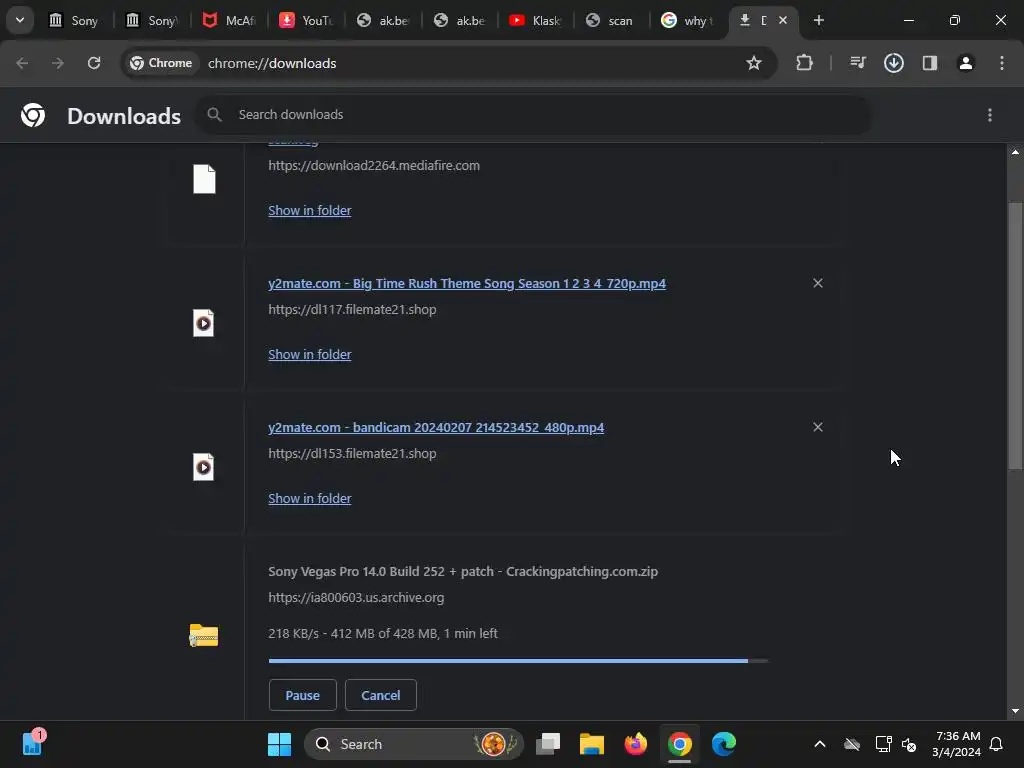This screenshot has width=1024, height=768.
Task: Open the profile avatar icon
Action: (x=966, y=63)
